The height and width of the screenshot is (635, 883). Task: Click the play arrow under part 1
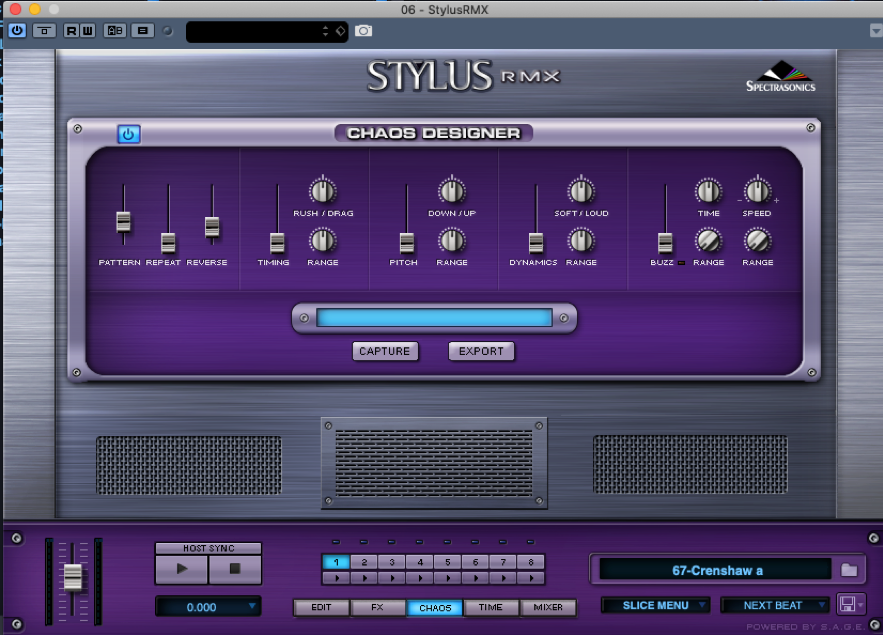coord(336,578)
